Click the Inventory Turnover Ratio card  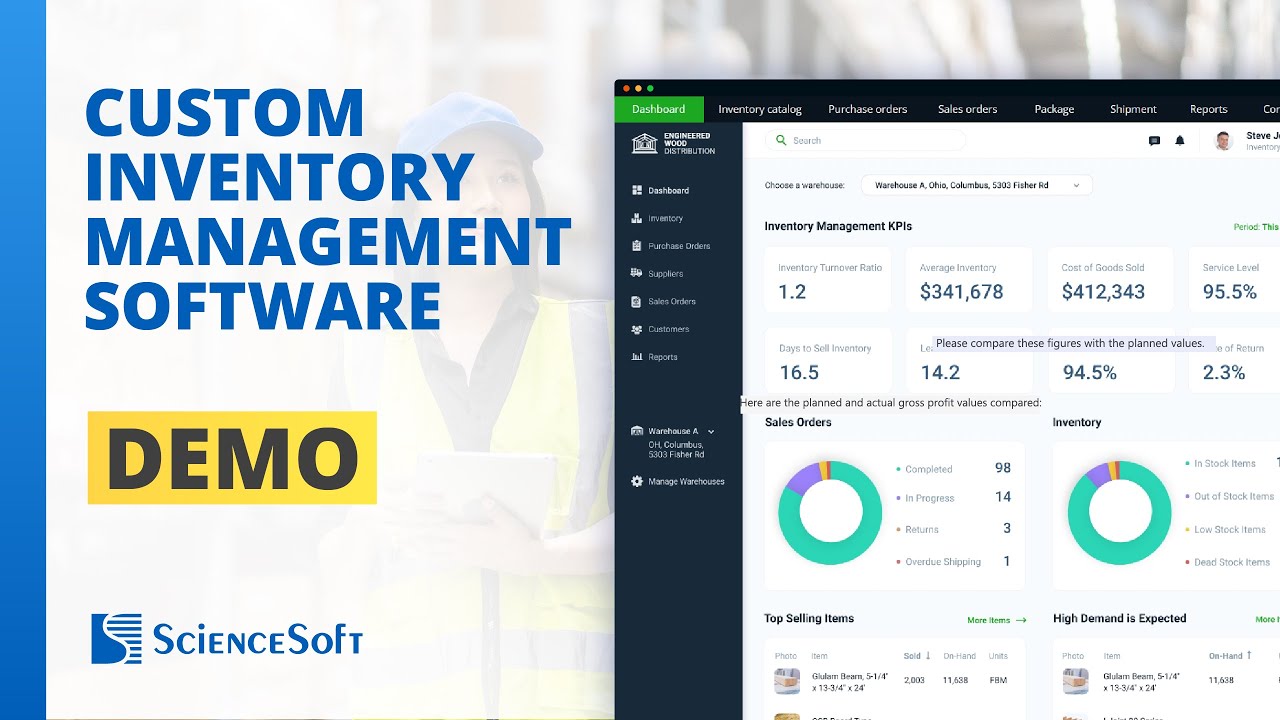coord(829,280)
